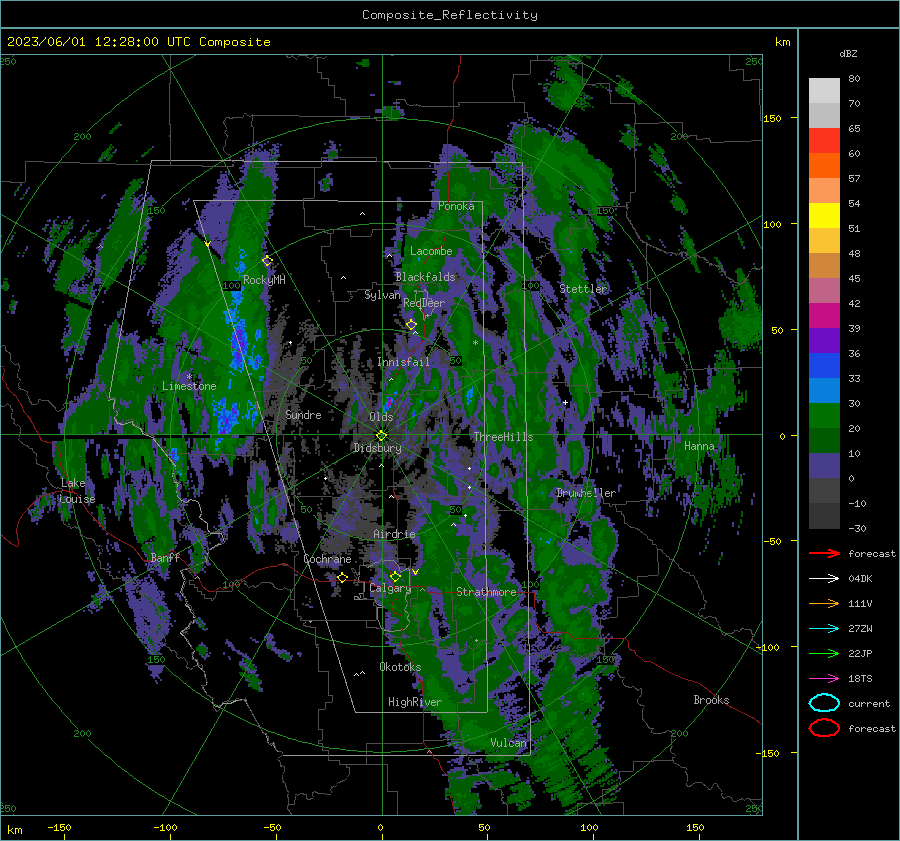Click the Blackfalds city label
The height and width of the screenshot is (841, 900).
pos(425,277)
